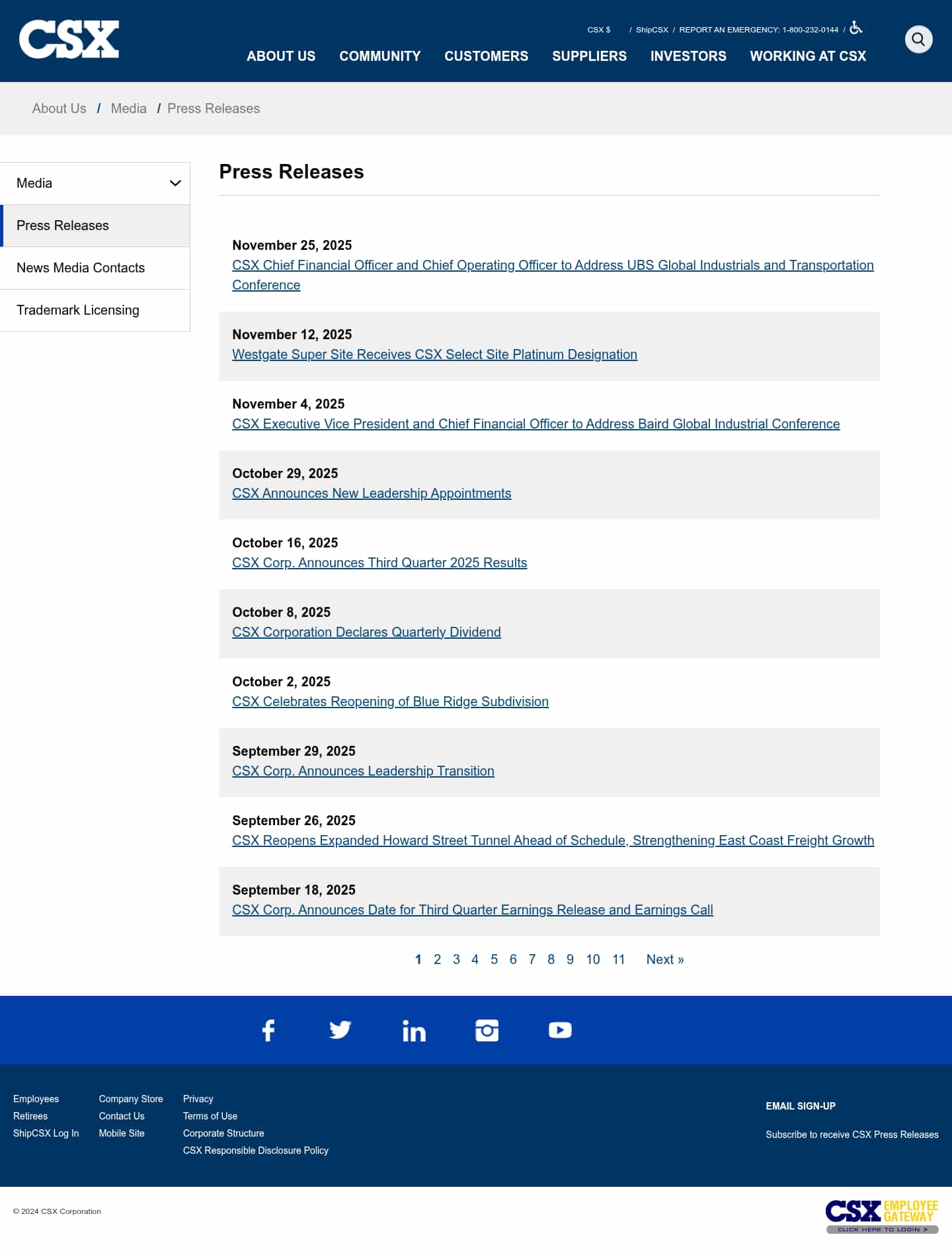The image size is (952, 1253).
Task: Go to pagination page 3
Action: point(456,959)
